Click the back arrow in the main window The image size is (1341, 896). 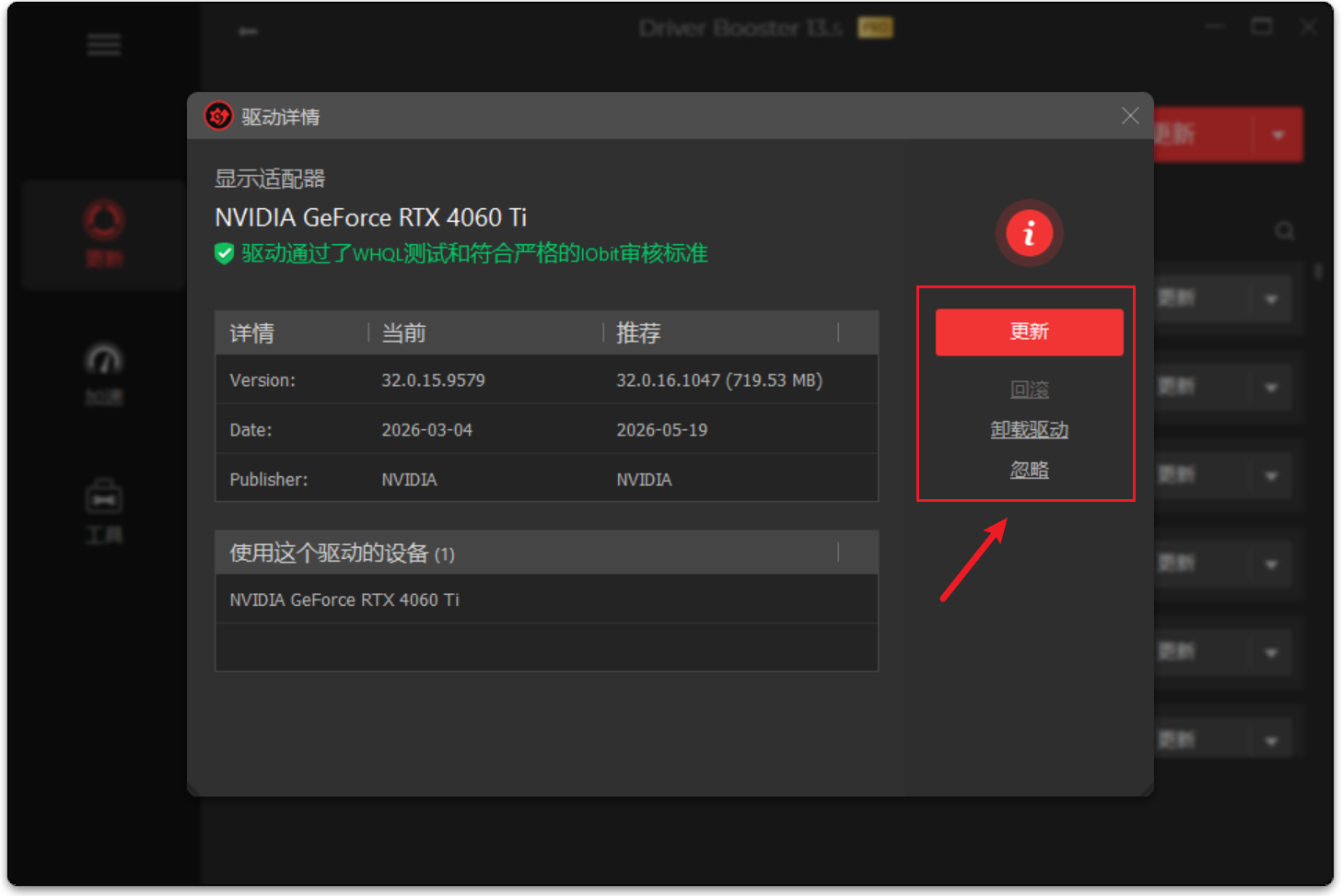coord(248,31)
